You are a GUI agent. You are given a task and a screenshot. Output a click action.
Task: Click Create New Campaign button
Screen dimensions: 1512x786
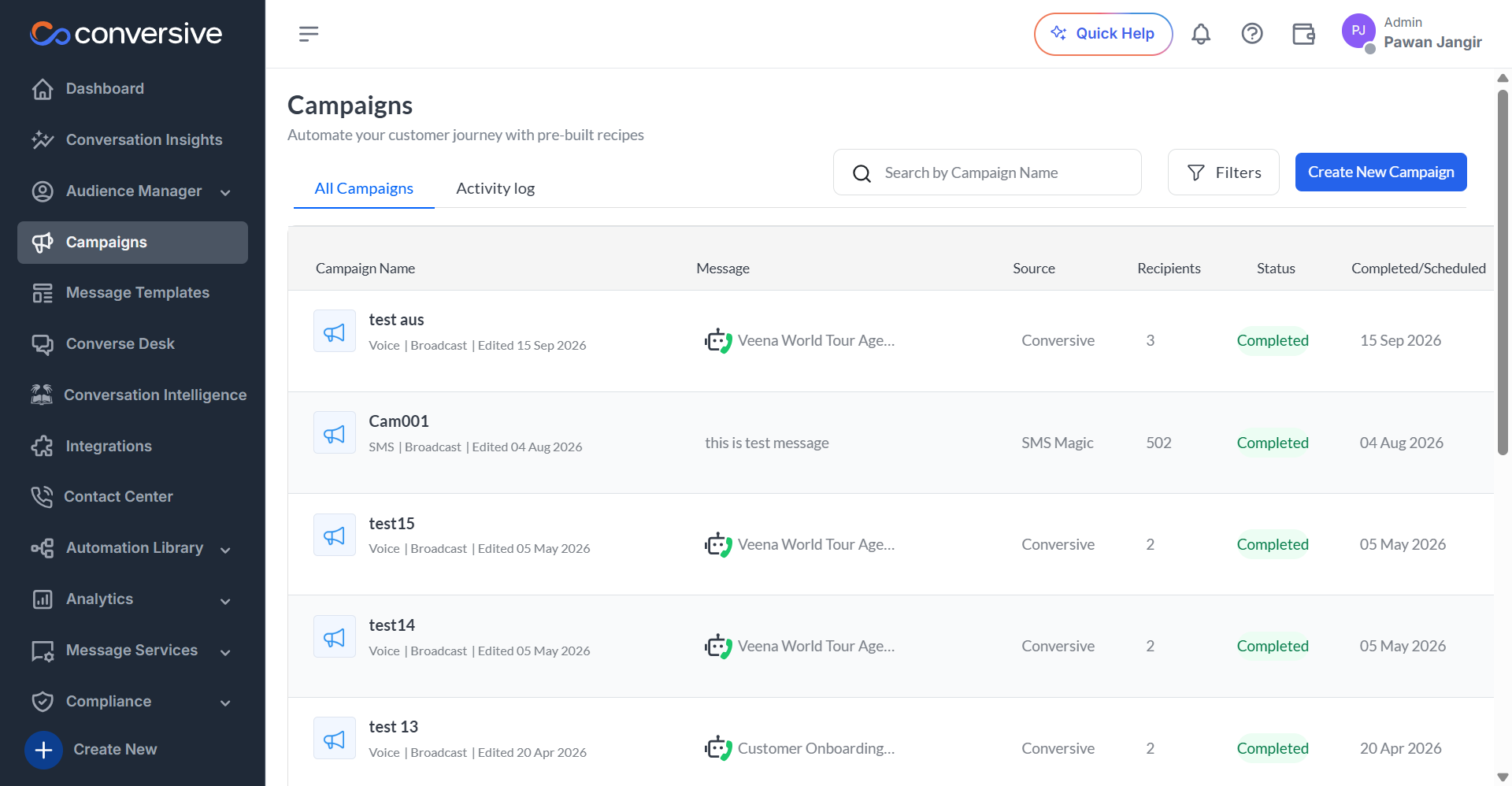tap(1380, 172)
